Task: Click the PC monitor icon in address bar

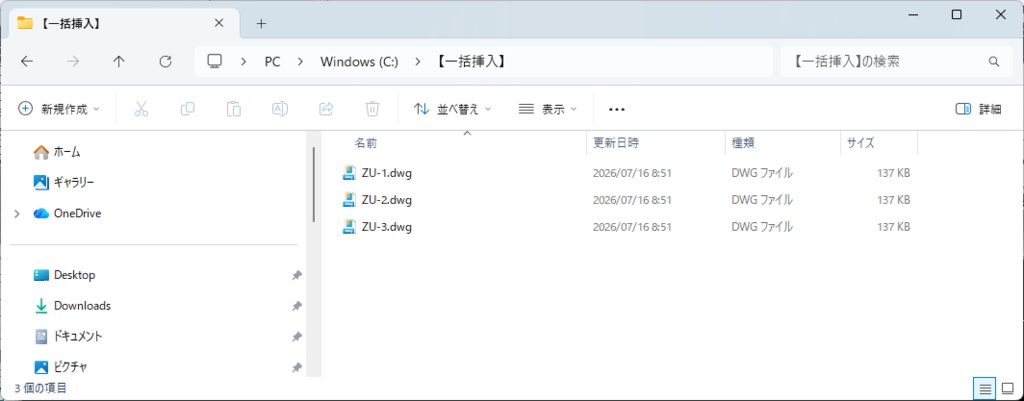Action: tap(215, 61)
